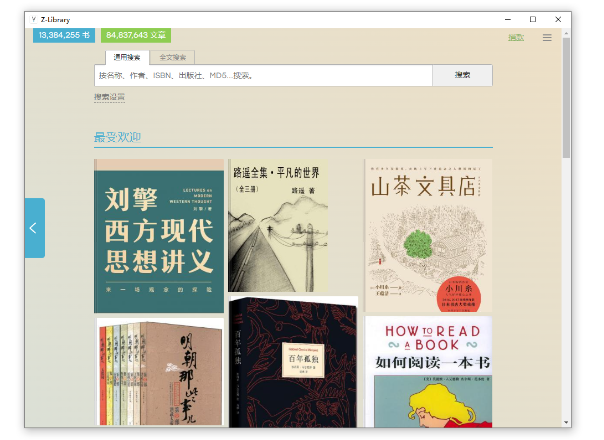The image size is (604, 440).
Task: Switch to the 通用搜索 tab
Action: tap(127, 57)
